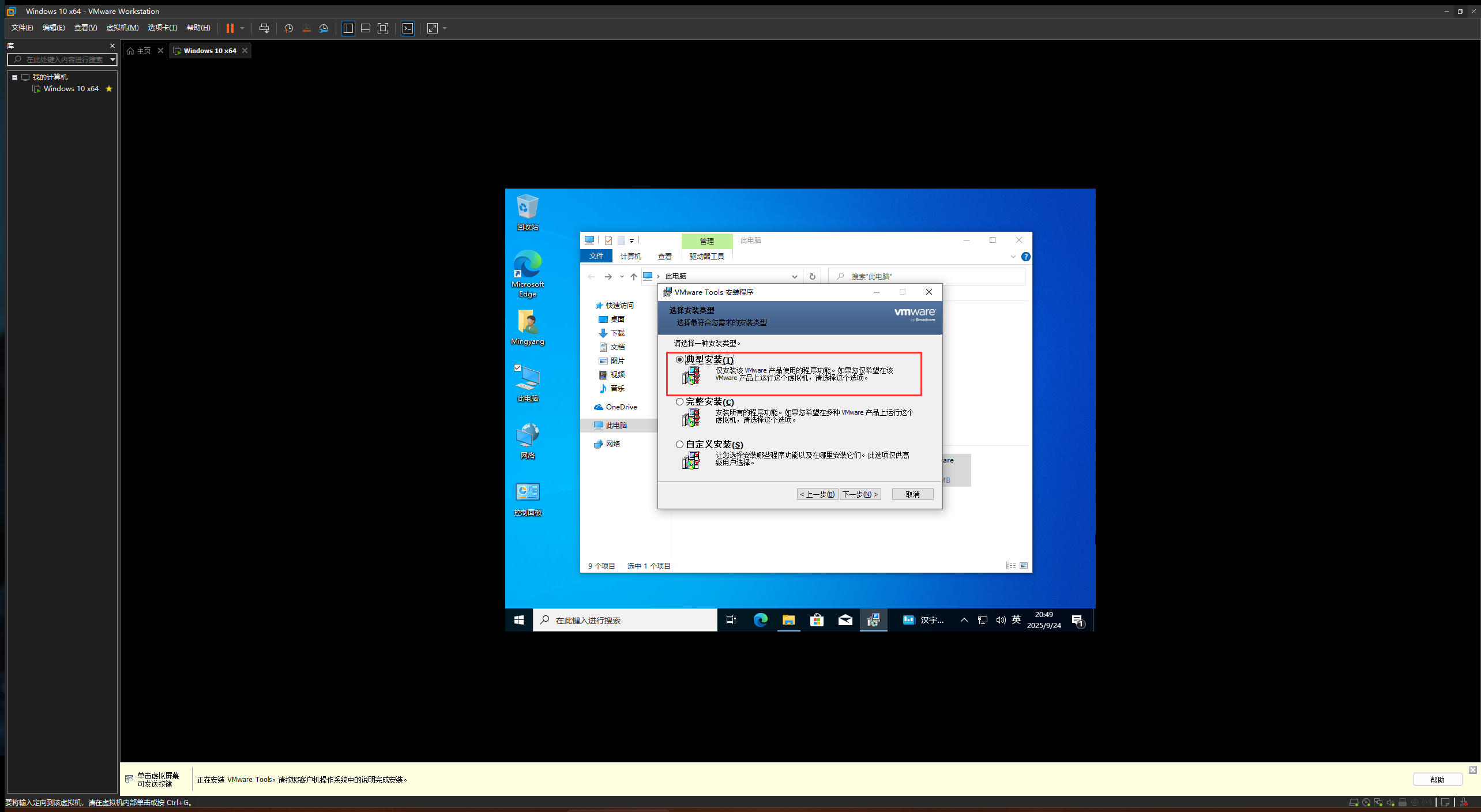
Task: Open the library search filter dropdown
Action: [x=112, y=59]
